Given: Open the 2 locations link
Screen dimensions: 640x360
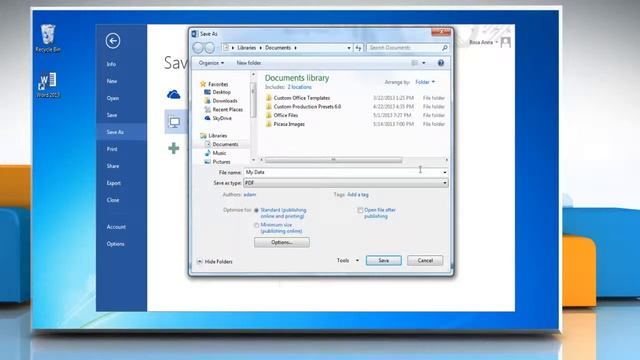Looking at the screenshot, I should pos(299,87).
